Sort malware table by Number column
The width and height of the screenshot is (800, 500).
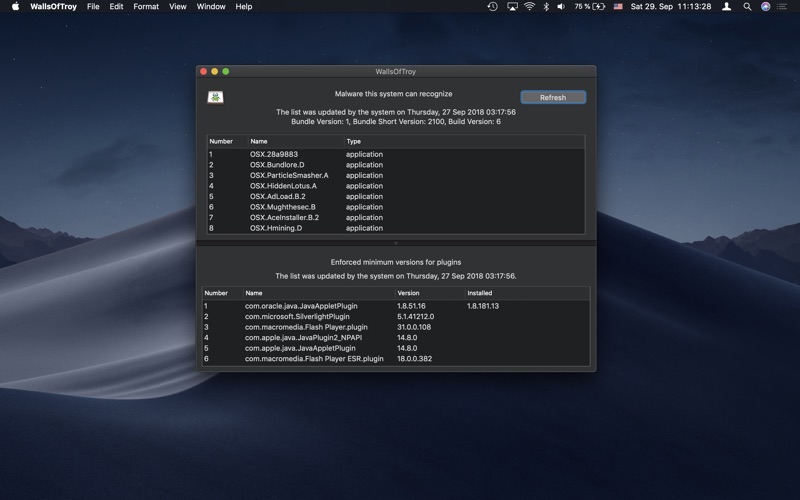click(227, 141)
